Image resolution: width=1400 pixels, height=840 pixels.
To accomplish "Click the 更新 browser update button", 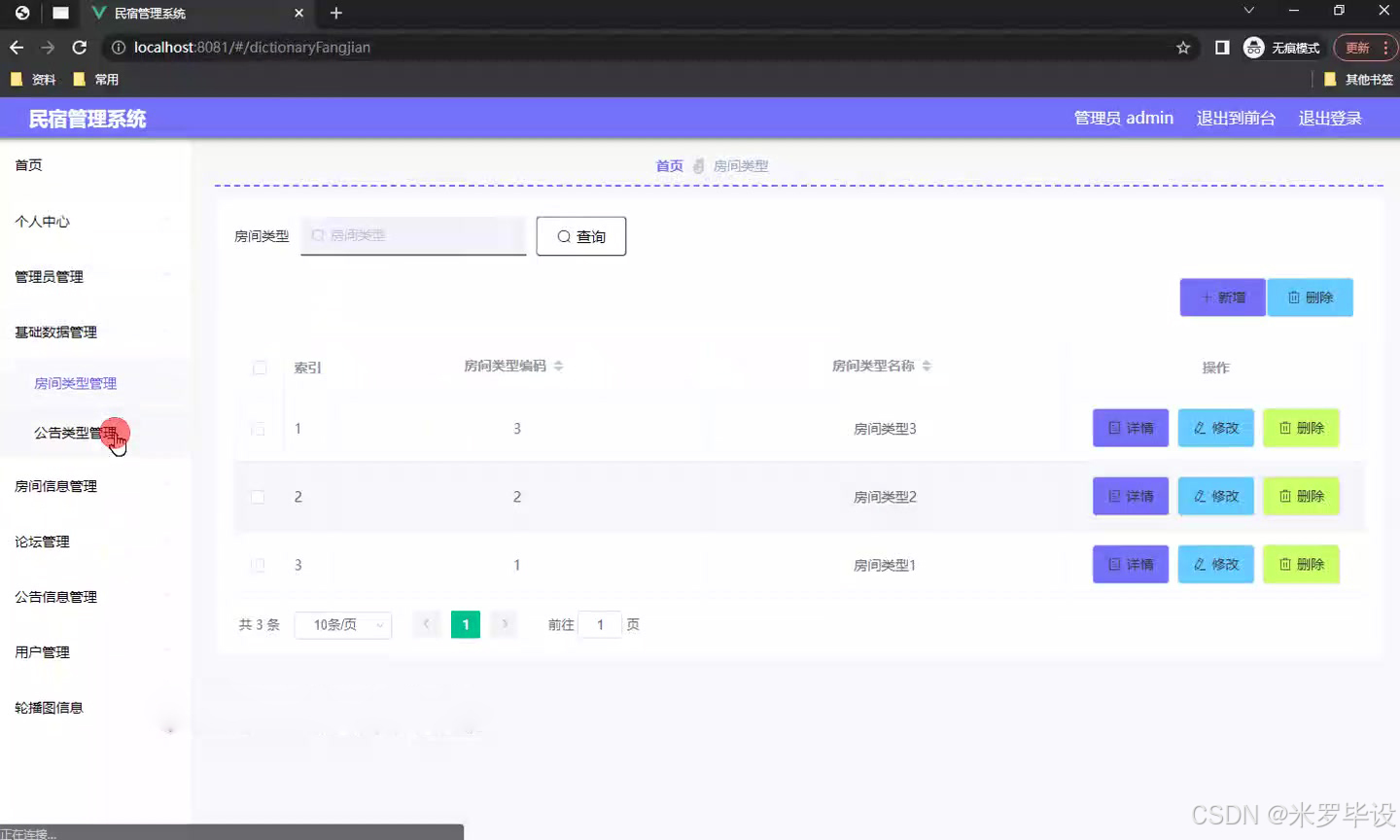I will pos(1358,48).
